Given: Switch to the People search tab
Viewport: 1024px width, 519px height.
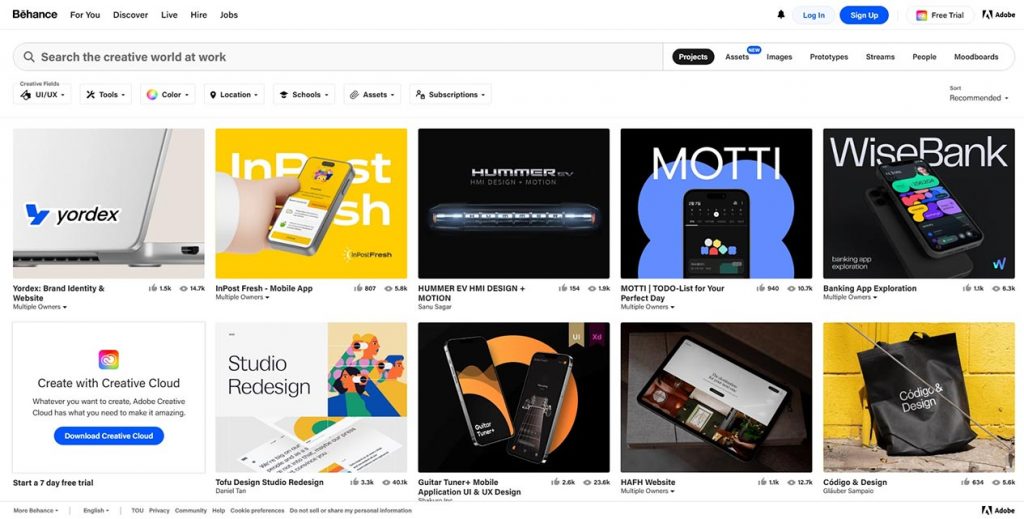Looking at the screenshot, I should pyautogui.click(x=924, y=57).
